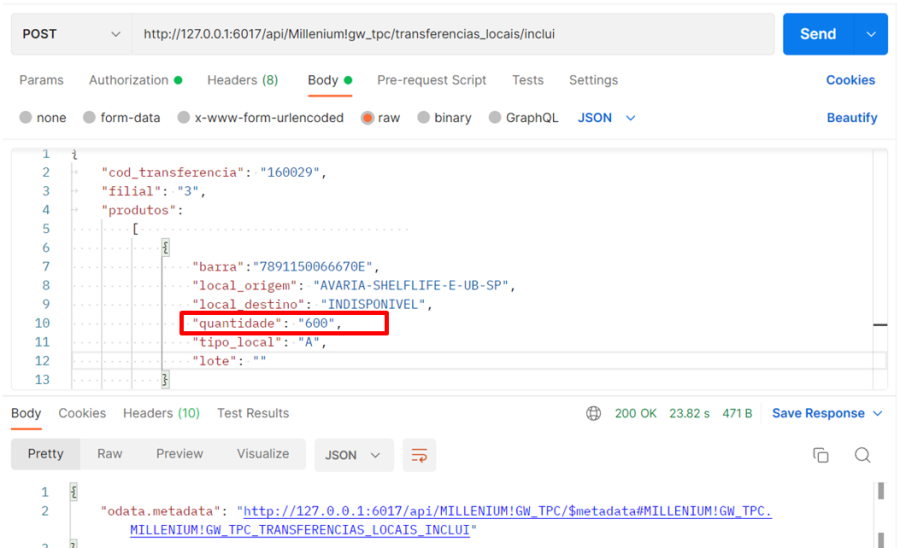Click the globe network icon in response bar
The height and width of the screenshot is (548, 900).
tap(593, 413)
